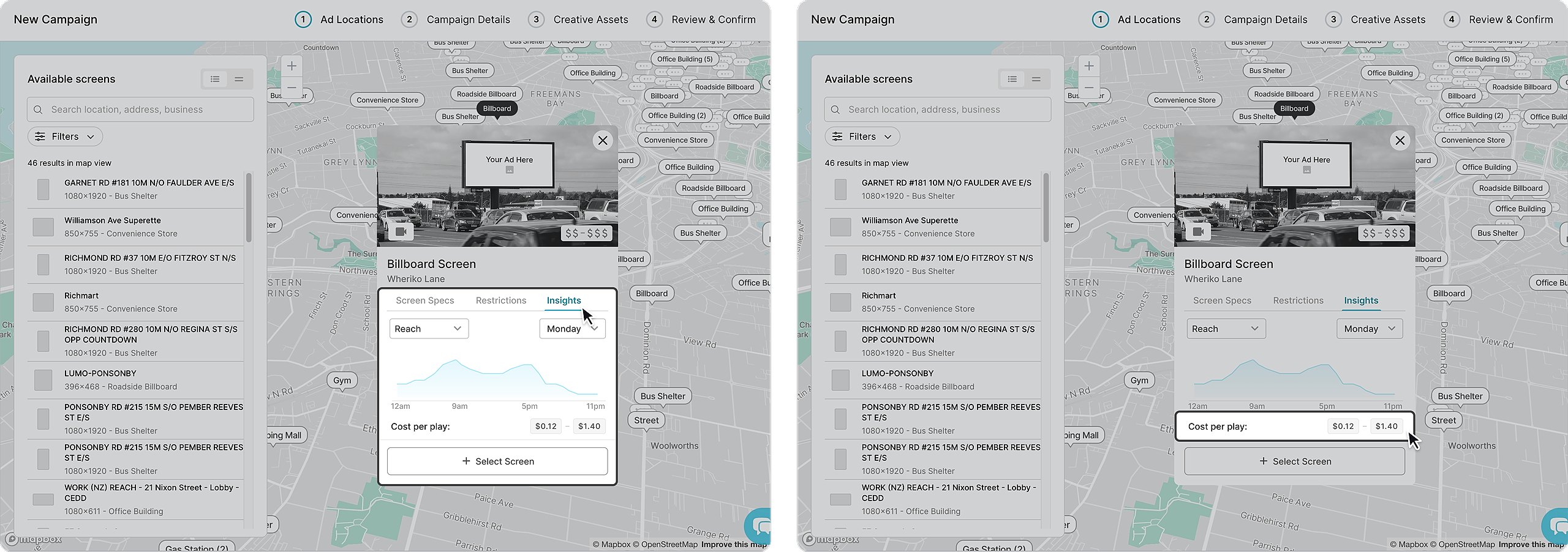Select the Gym map marker in left window
Image resolution: width=1568 pixels, height=552 pixels.
(342, 381)
